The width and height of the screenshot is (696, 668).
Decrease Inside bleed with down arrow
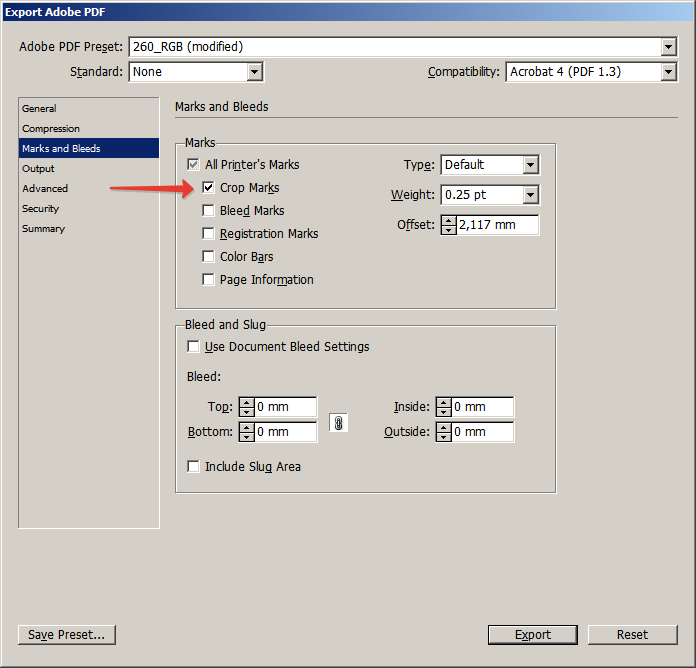443,411
